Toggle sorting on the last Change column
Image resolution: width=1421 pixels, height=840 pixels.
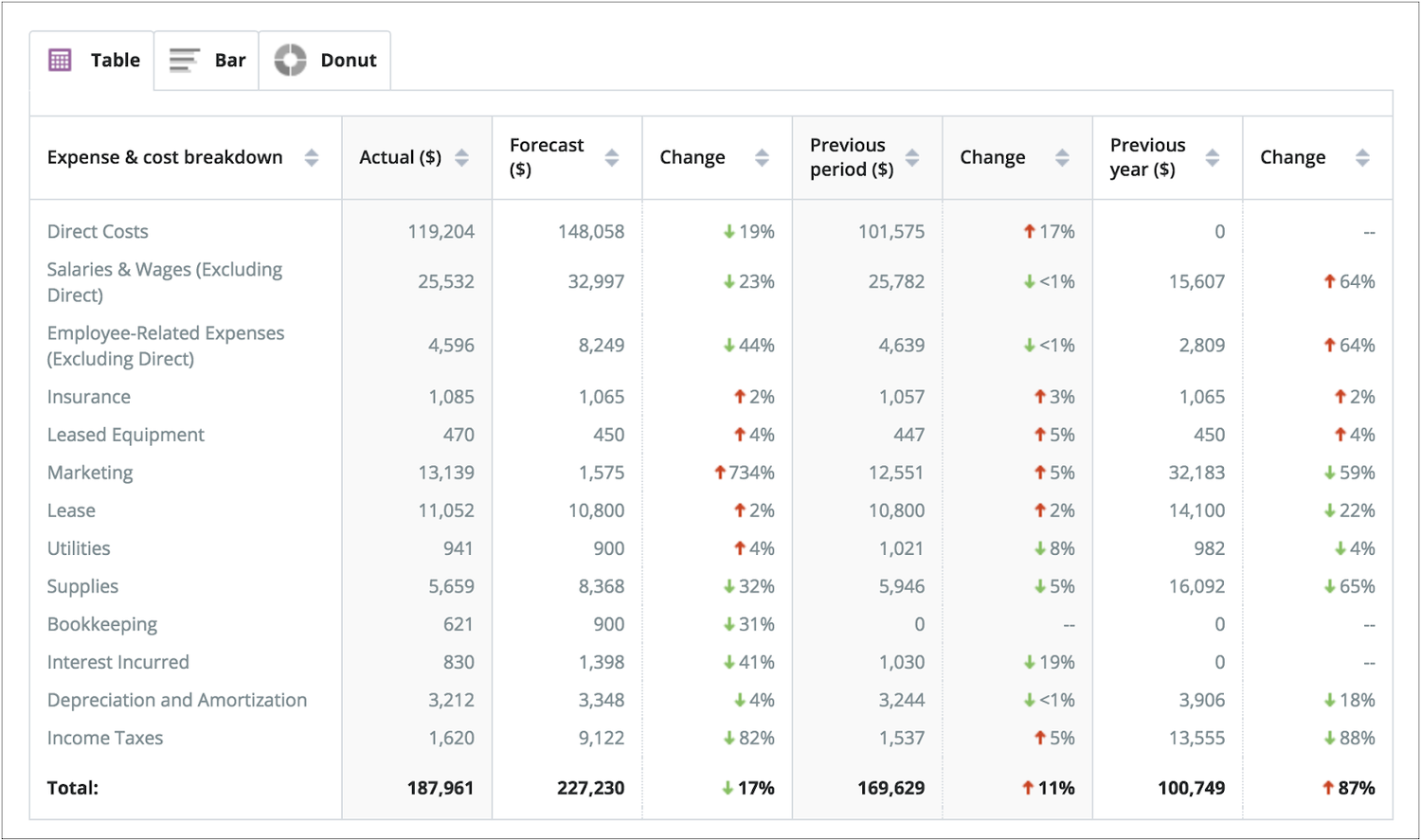click(1363, 158)
